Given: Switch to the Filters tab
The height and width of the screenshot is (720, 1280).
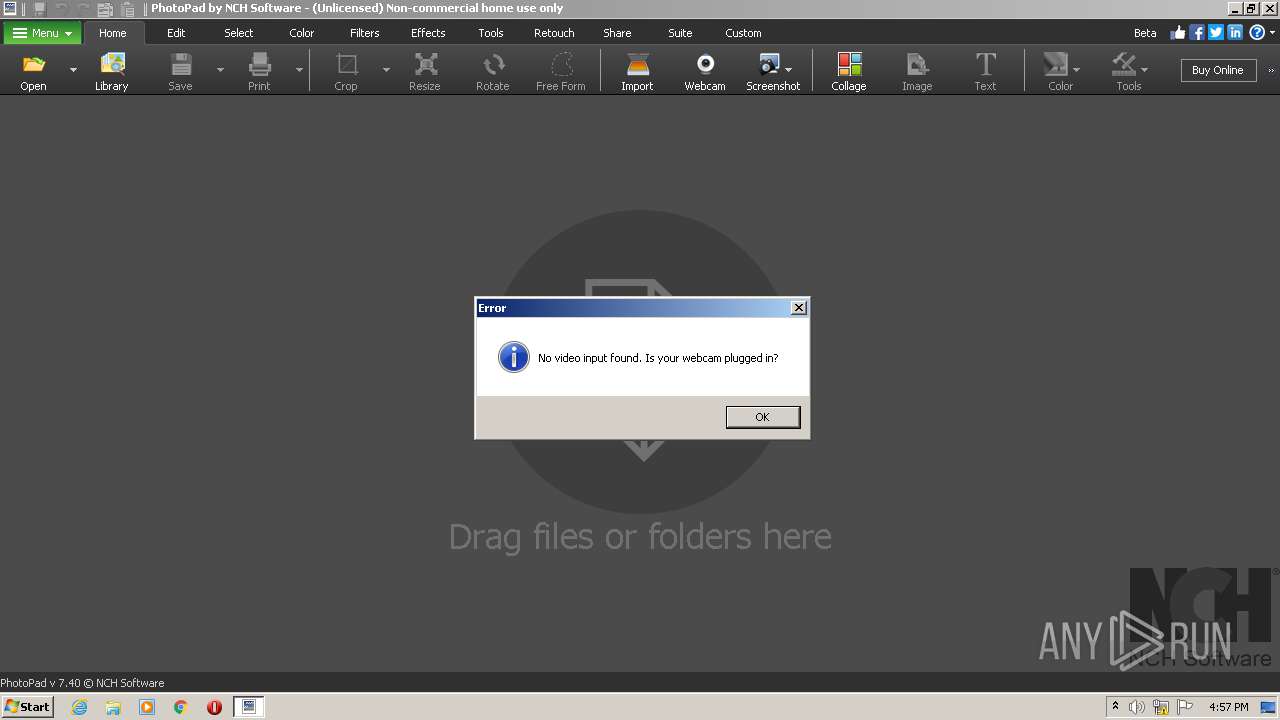Looking at the screenshot, I should pyautogui.click(x=365, y=33).
